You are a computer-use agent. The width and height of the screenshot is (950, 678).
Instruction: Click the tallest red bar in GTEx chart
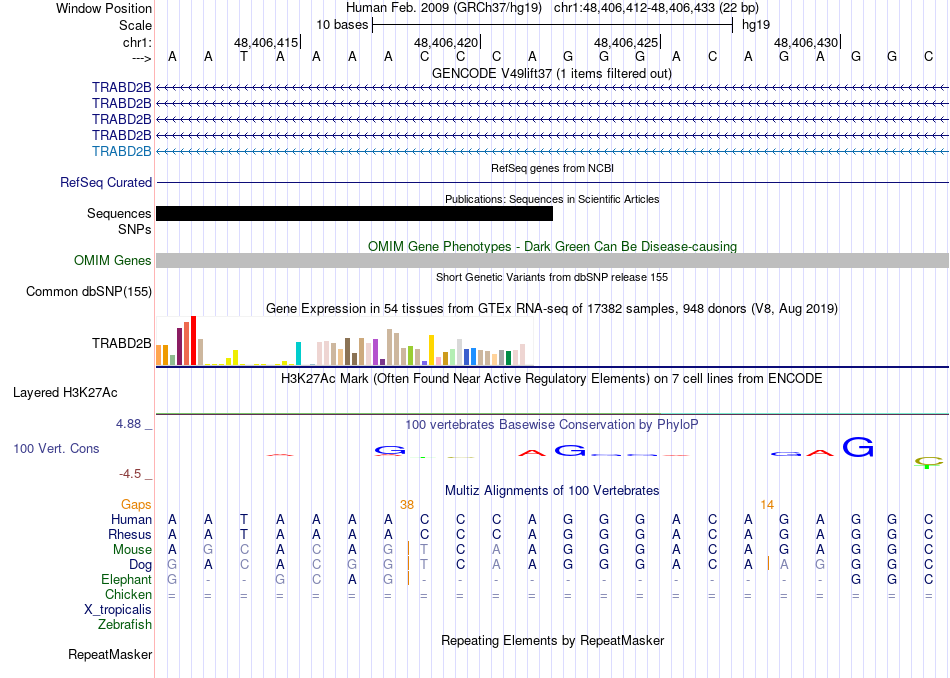pyautogui.click(x=193, y=341)
